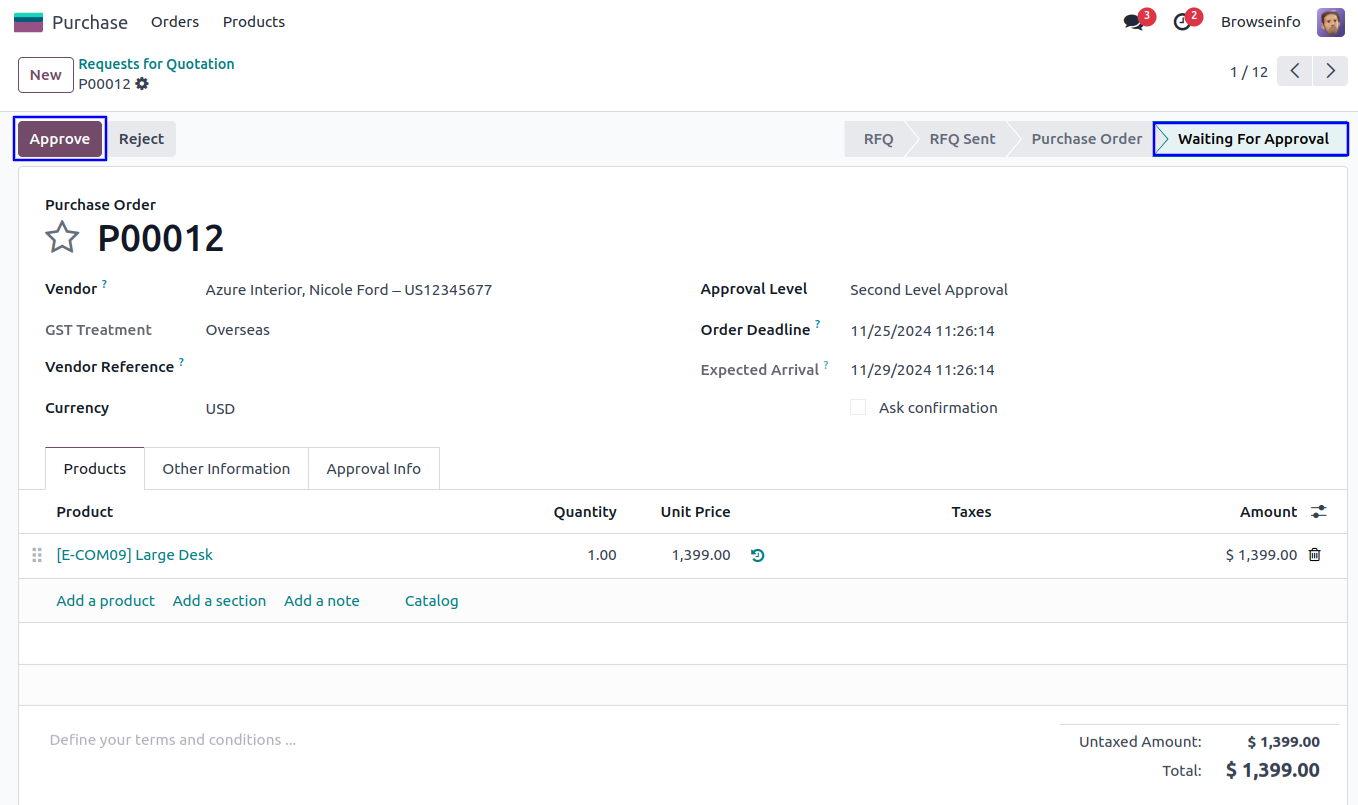The height and width of the screenshot is (805, 1358).
Task: Go to the previous record arrow
Action: pyautogui.click(x=1294, y=71)
